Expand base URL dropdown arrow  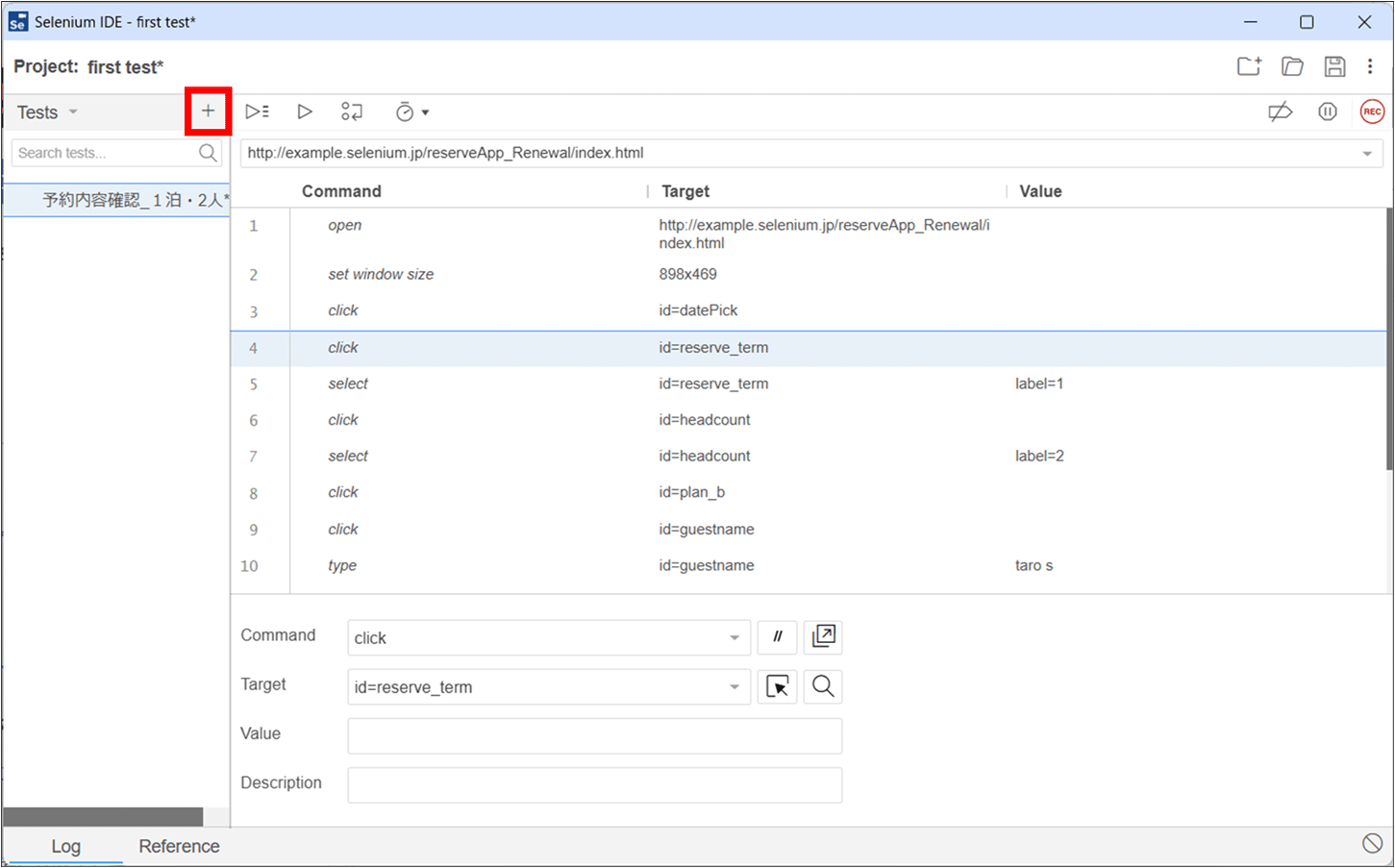(1367, 154)
